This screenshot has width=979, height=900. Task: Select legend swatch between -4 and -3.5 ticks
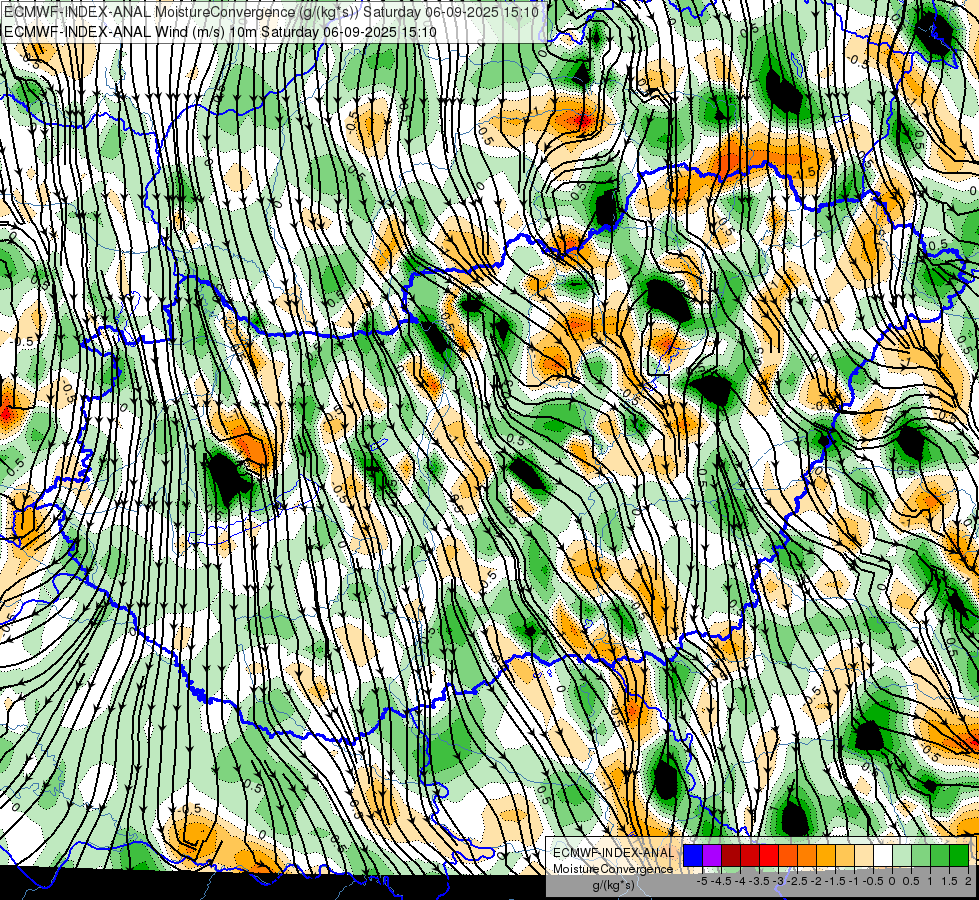pyautogui.click(x=750, y=855)
